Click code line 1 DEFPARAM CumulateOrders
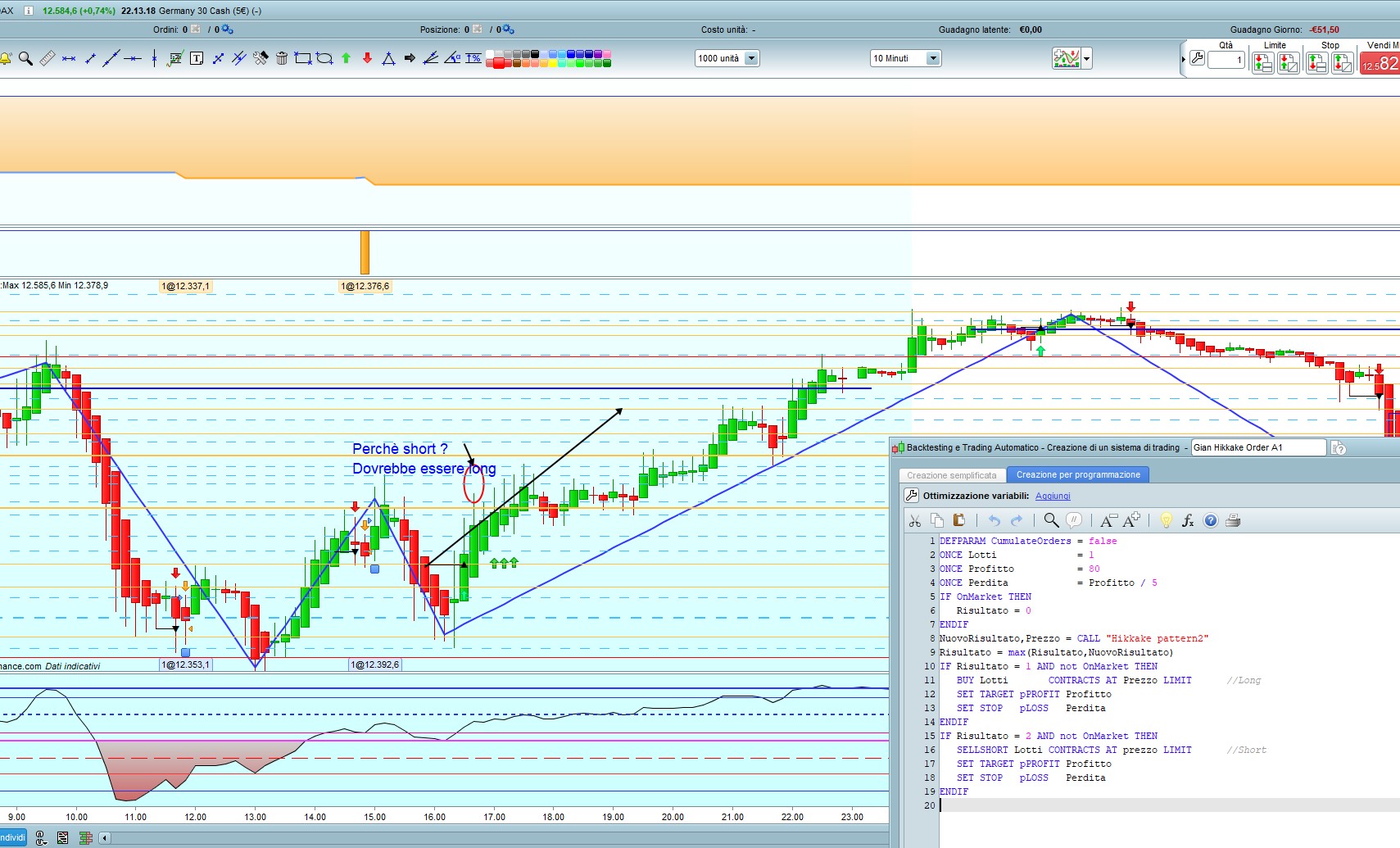 point(1028,541)
